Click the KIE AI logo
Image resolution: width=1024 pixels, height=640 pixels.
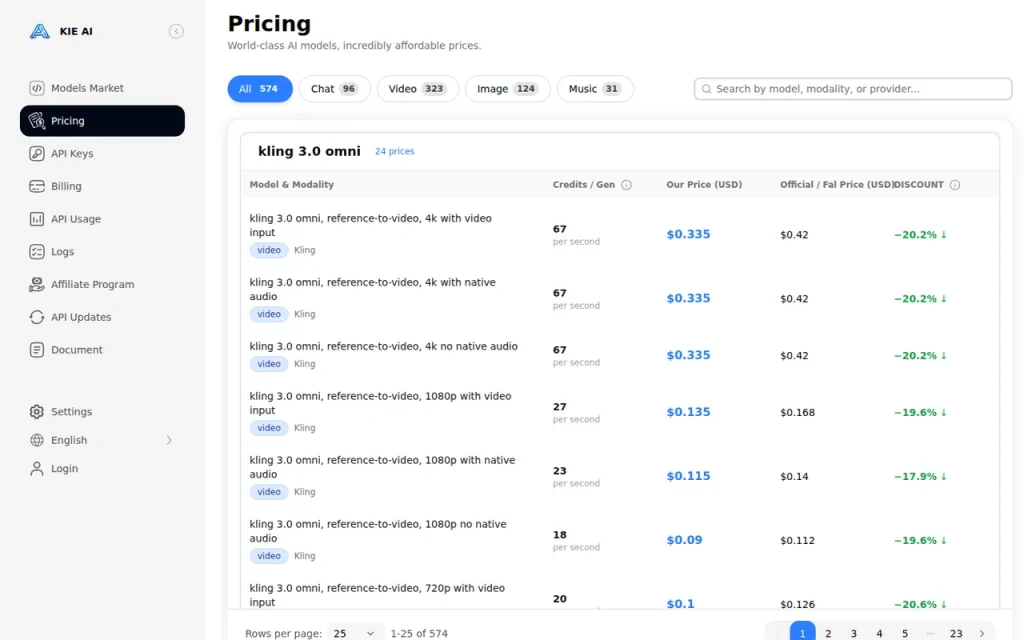pyautogui.click(x=39, y=31)
